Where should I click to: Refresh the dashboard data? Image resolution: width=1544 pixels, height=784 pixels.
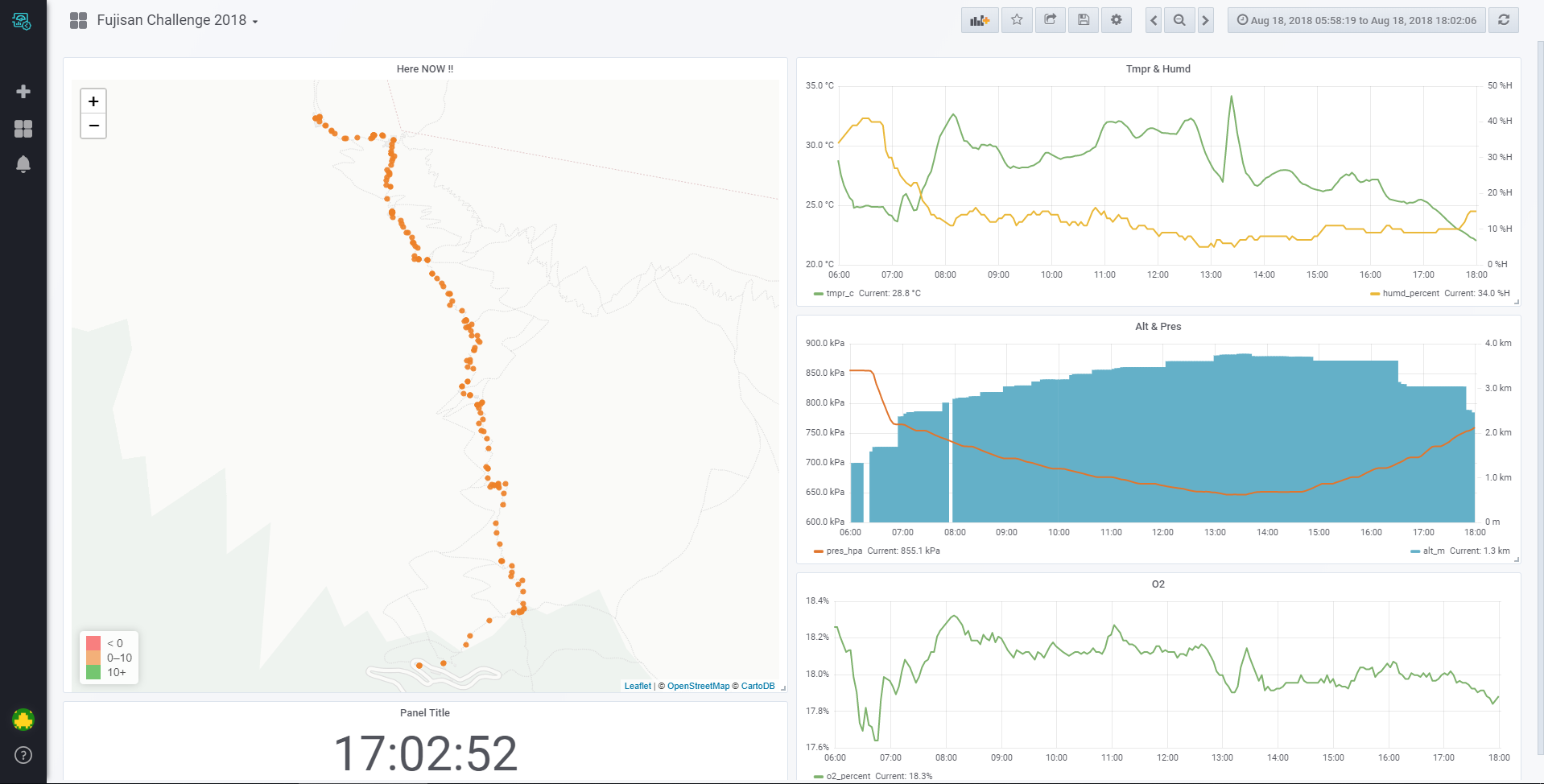click(x=1503, y=20)
